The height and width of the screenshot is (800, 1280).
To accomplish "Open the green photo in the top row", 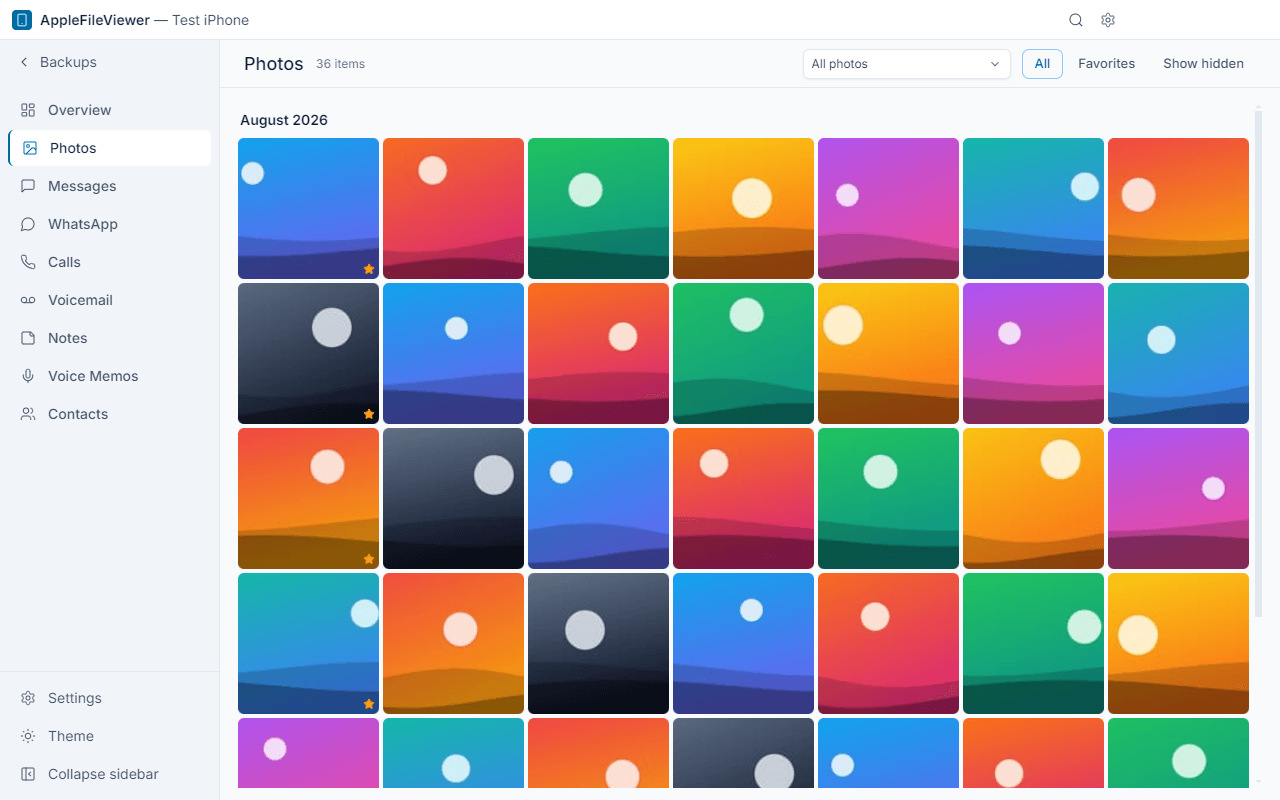I will coord(598,208).
